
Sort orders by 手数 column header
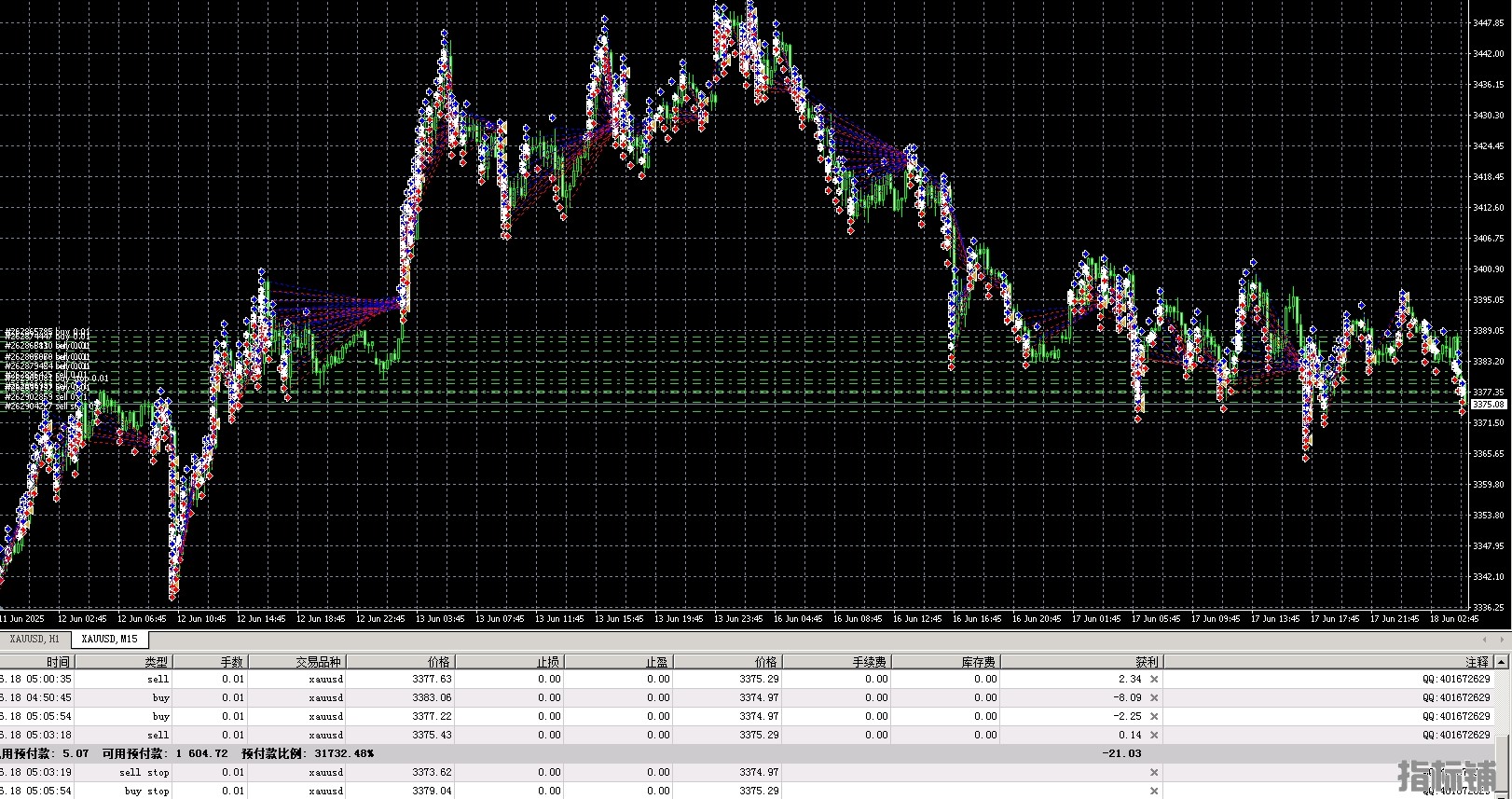tap(211, 662)
